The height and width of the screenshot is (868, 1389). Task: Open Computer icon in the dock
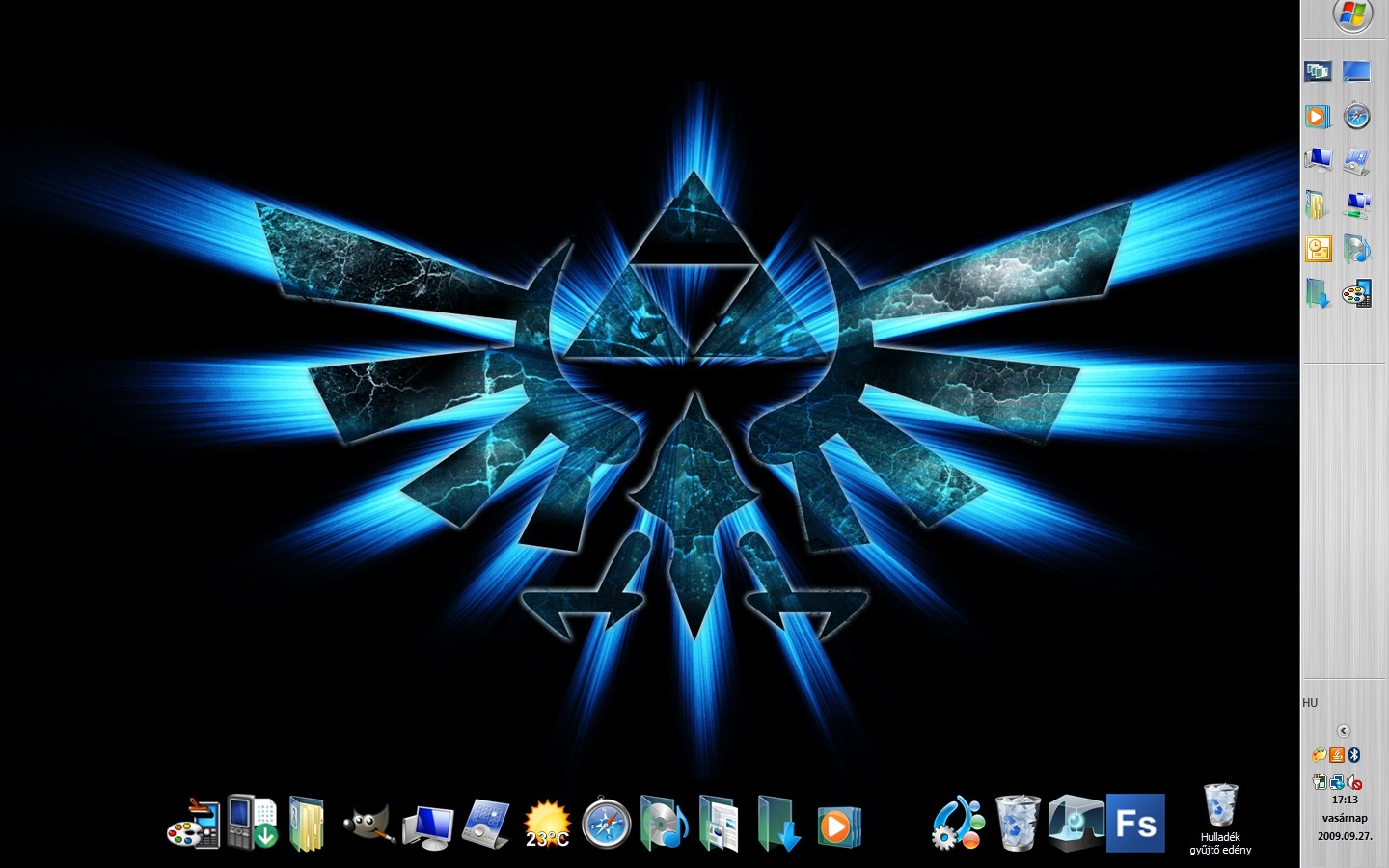point(427,827)
